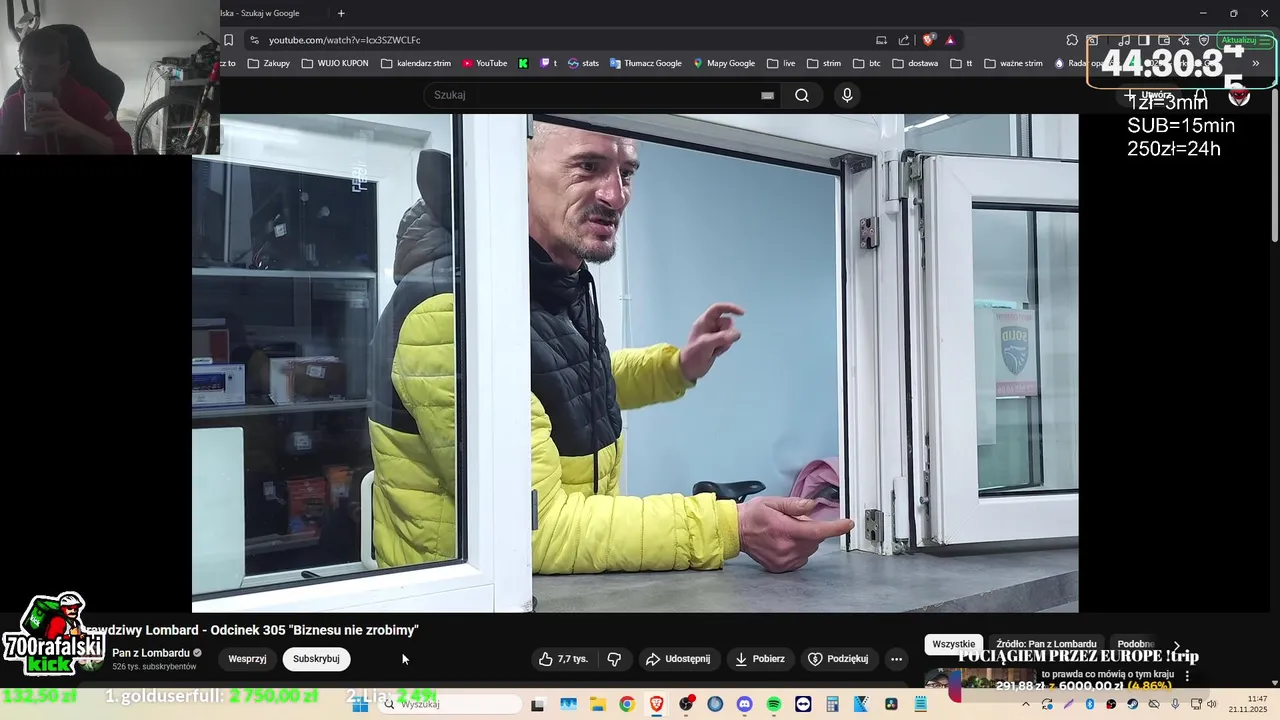The height and width of the screenshot is (720, 1280).
Task: Open the on-screen keyboard icon in search box
Action: pos(767,95)
